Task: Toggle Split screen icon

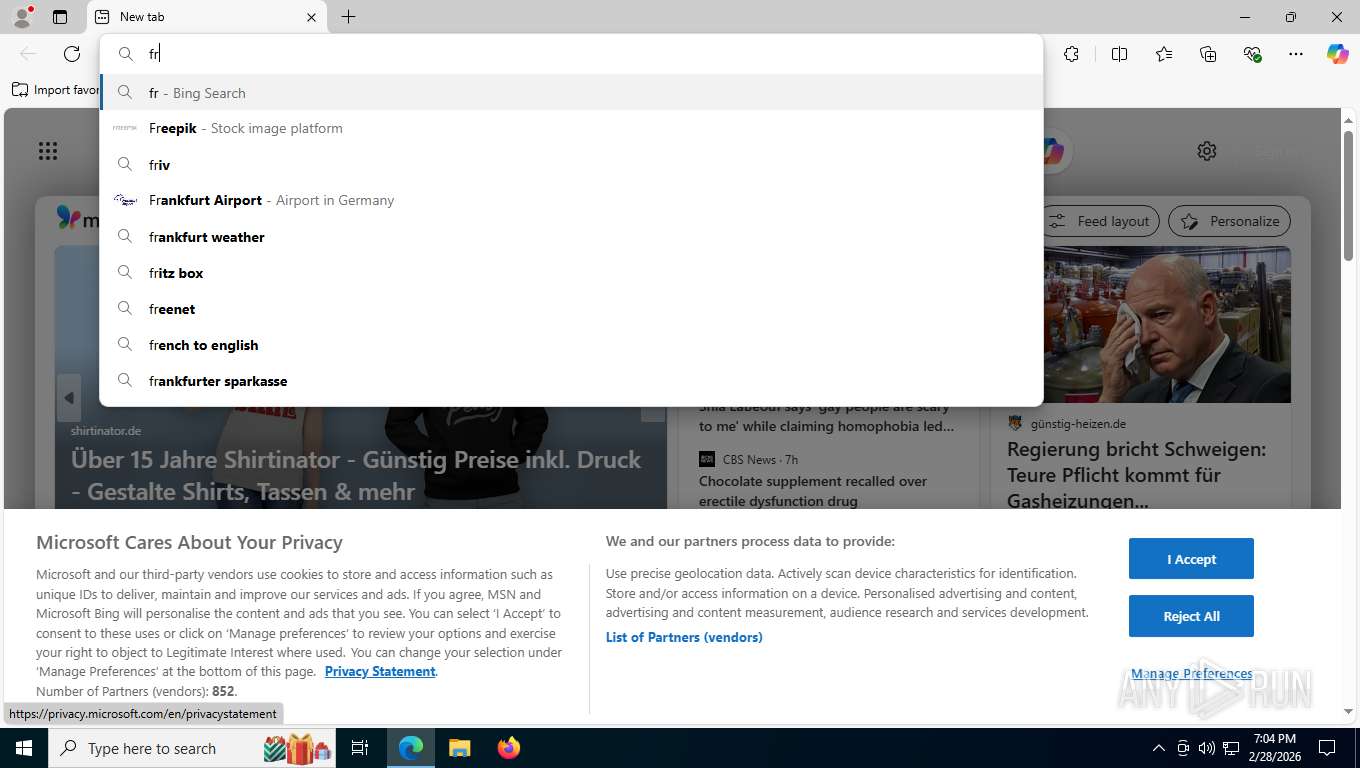Action: [1119, 54]
